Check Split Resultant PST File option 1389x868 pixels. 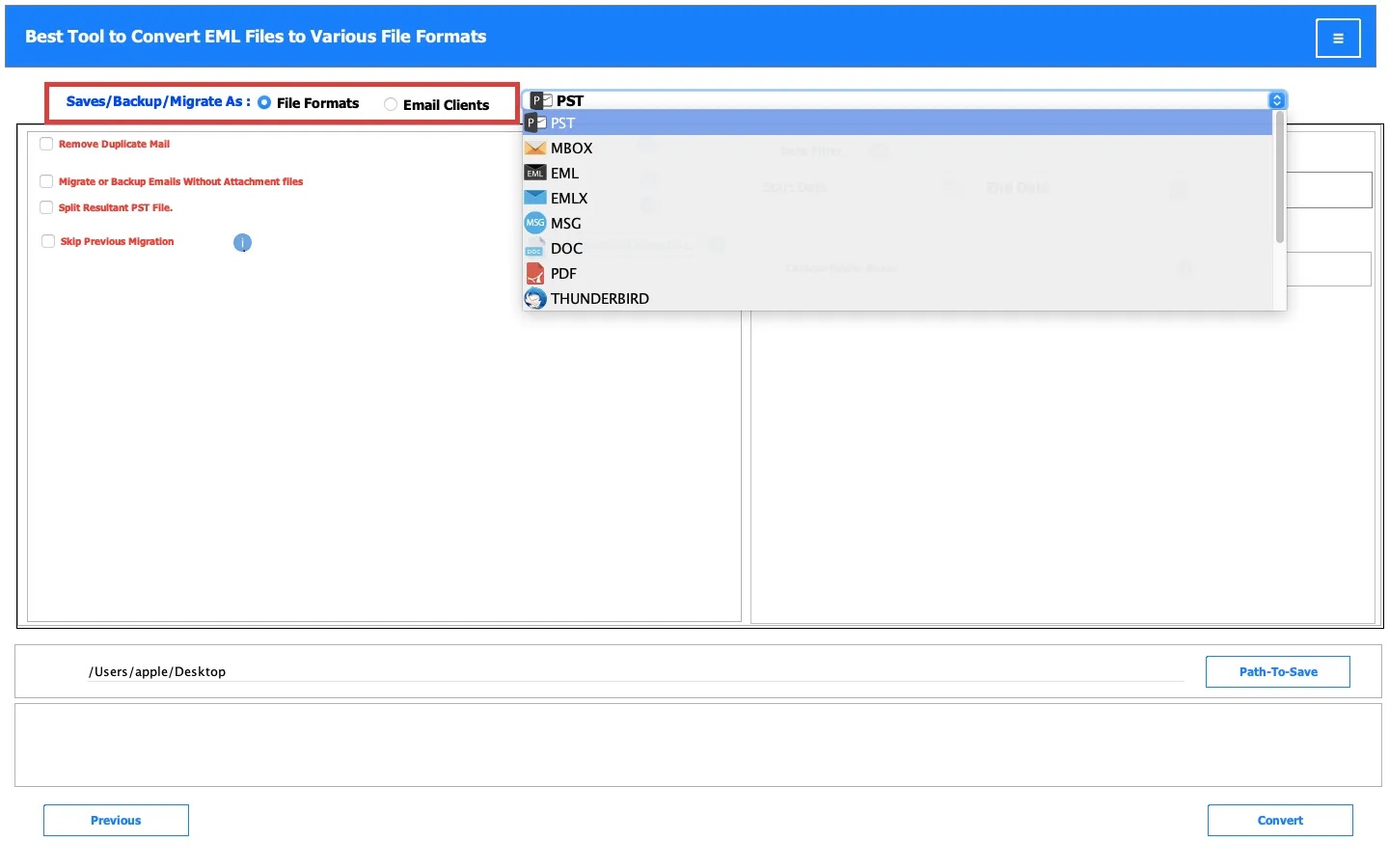pos(46,207)
